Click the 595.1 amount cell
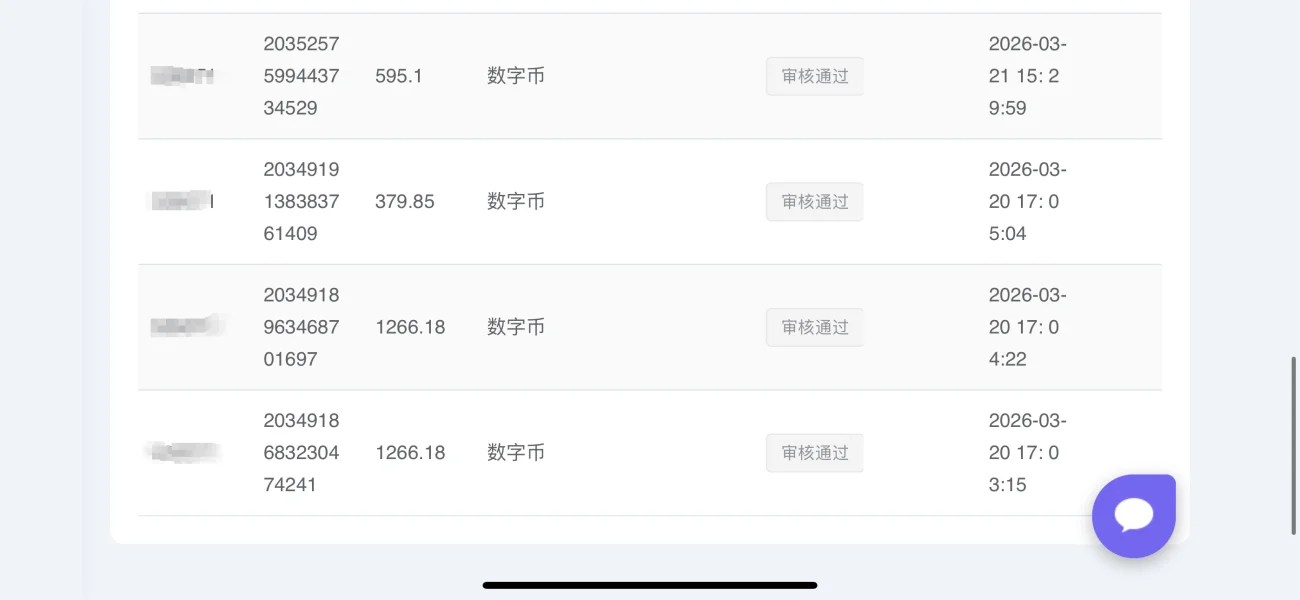The height and width of the screenshot is (600, 1300). [399, 76]
